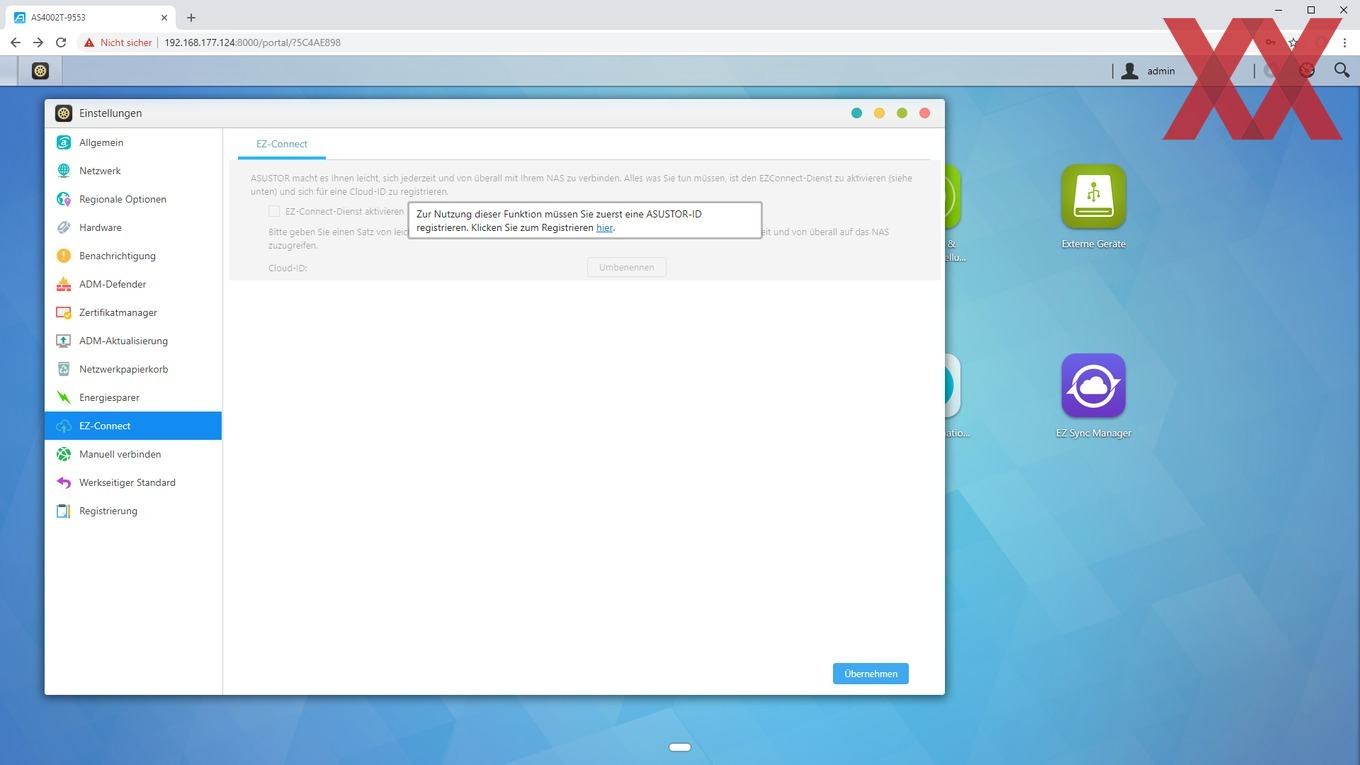The image size is (1360, 765).
Task: Select Regionale Optionen in sidebar
Action: (x=133, y=199)
